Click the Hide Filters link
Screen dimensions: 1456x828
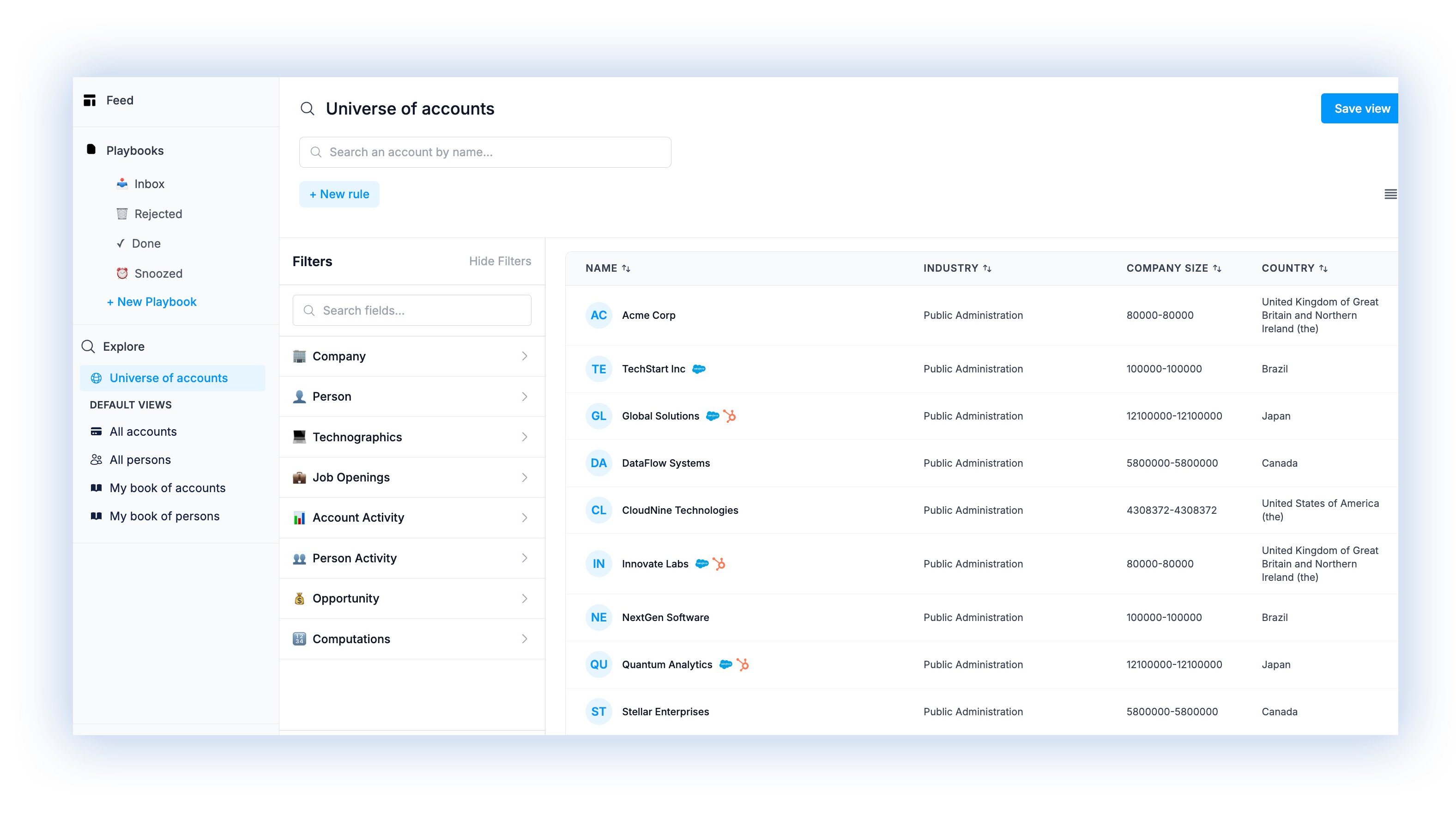point(500,262)
